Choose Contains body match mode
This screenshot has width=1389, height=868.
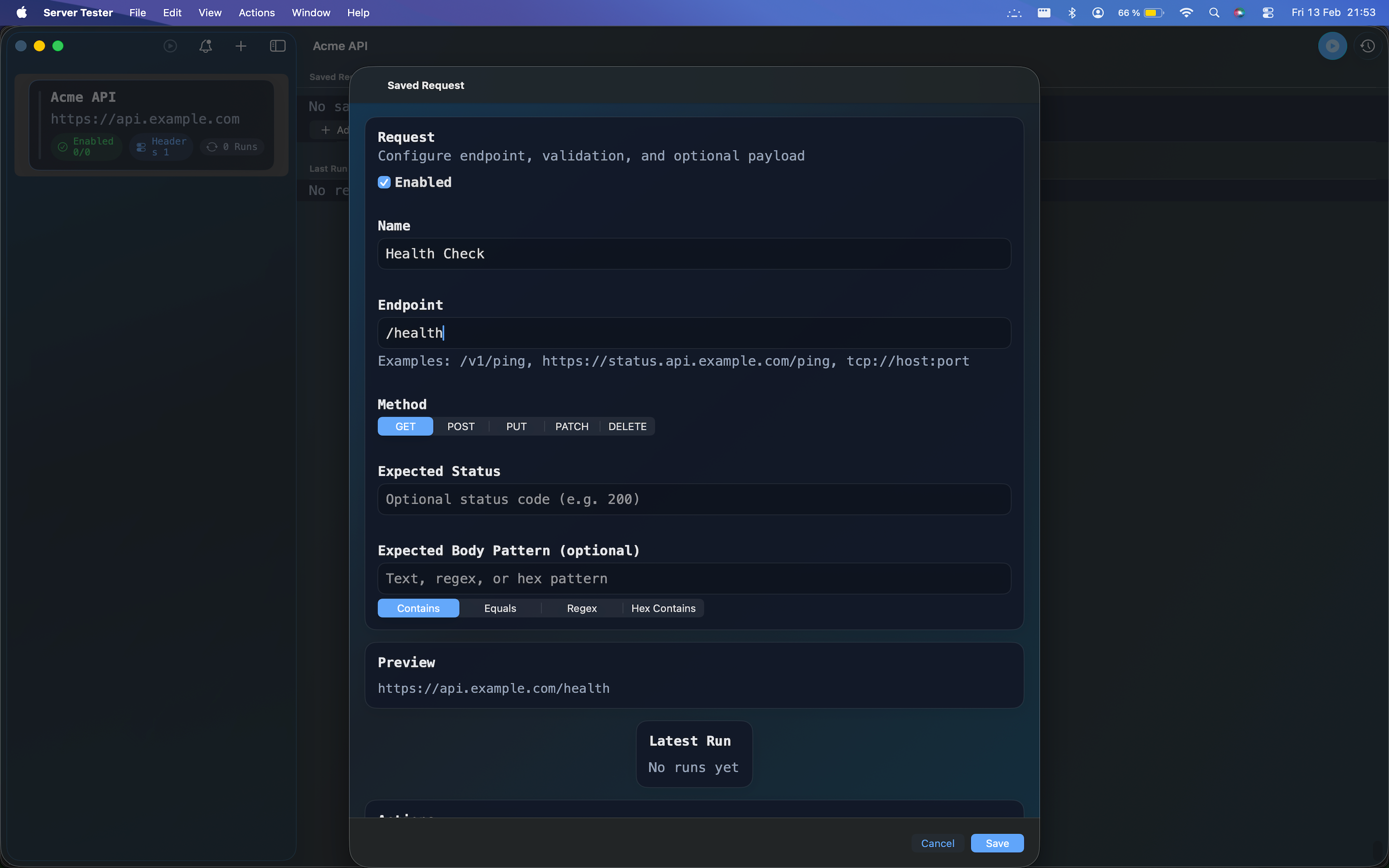coord(419,608)
